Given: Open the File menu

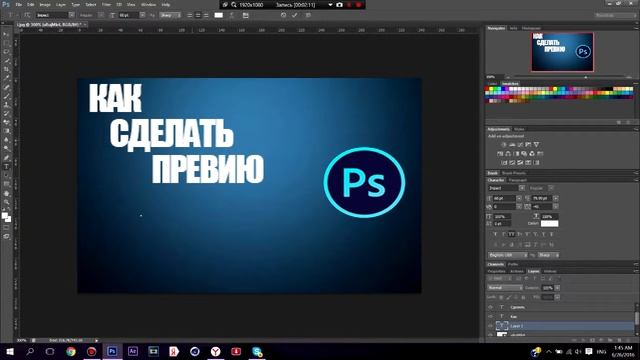Looking at the screenshot, I should click(18, 4).
